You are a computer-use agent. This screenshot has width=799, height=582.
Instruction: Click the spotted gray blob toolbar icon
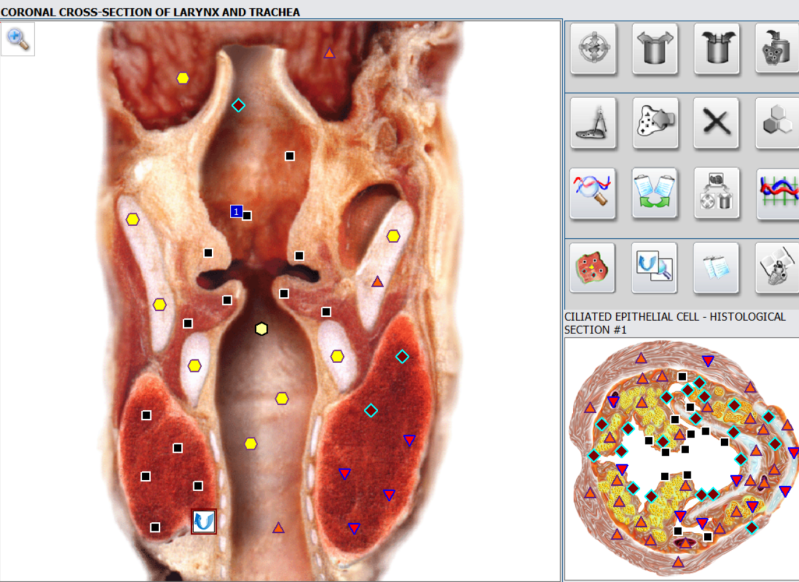655,124
